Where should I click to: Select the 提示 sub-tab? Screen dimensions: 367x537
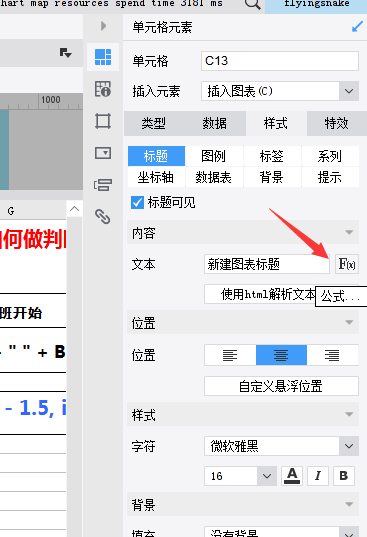330,177
